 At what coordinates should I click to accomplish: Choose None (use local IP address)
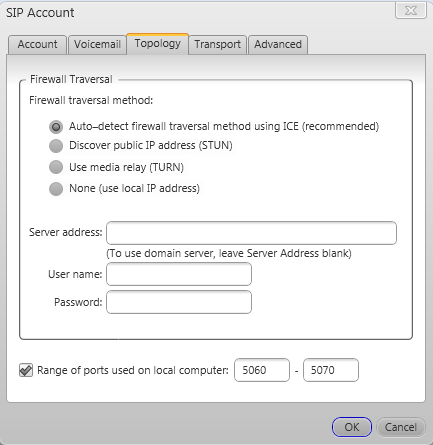[56, 189]
